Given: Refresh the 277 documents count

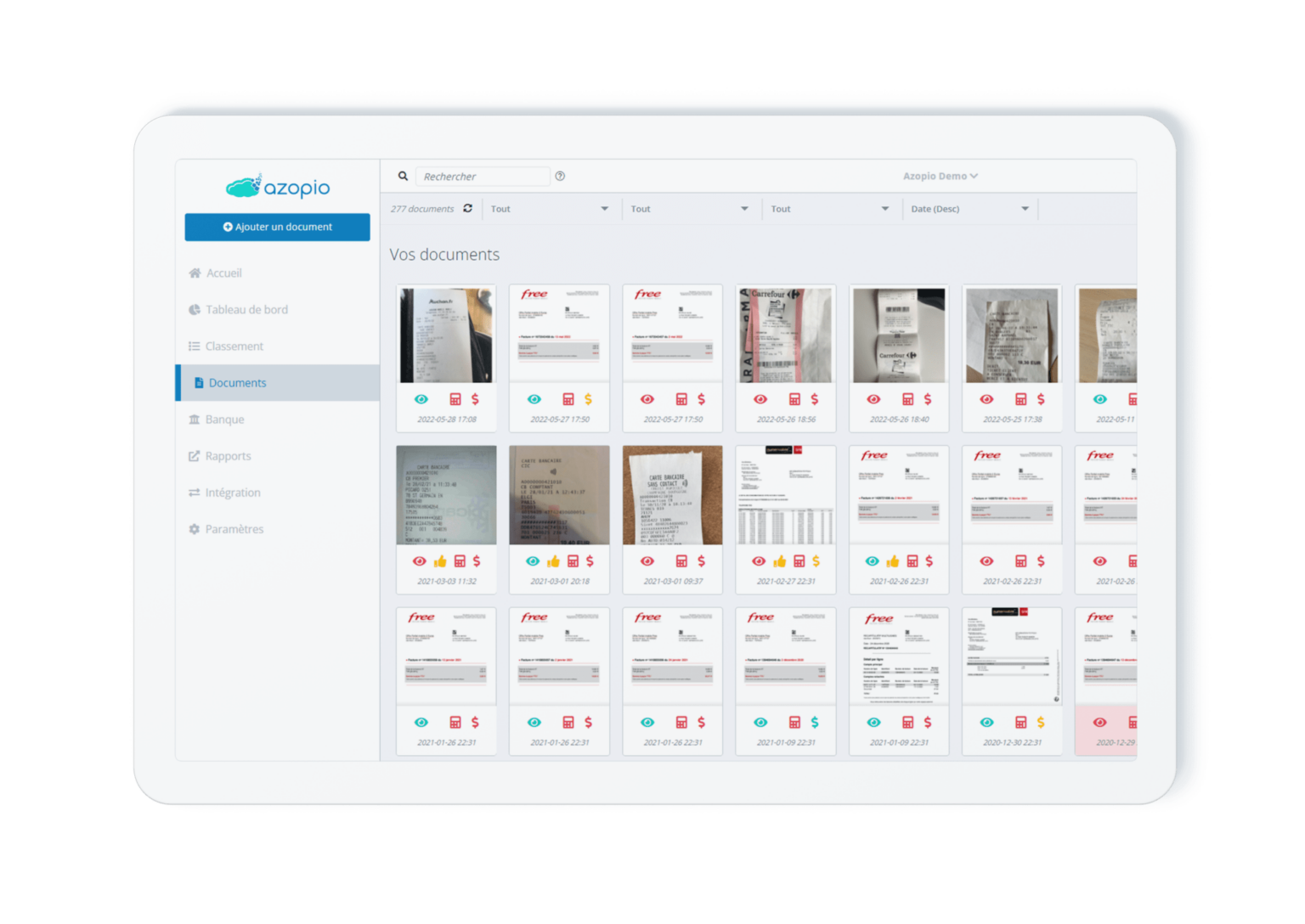Looking at the screenshot, I should pos(467,208).
